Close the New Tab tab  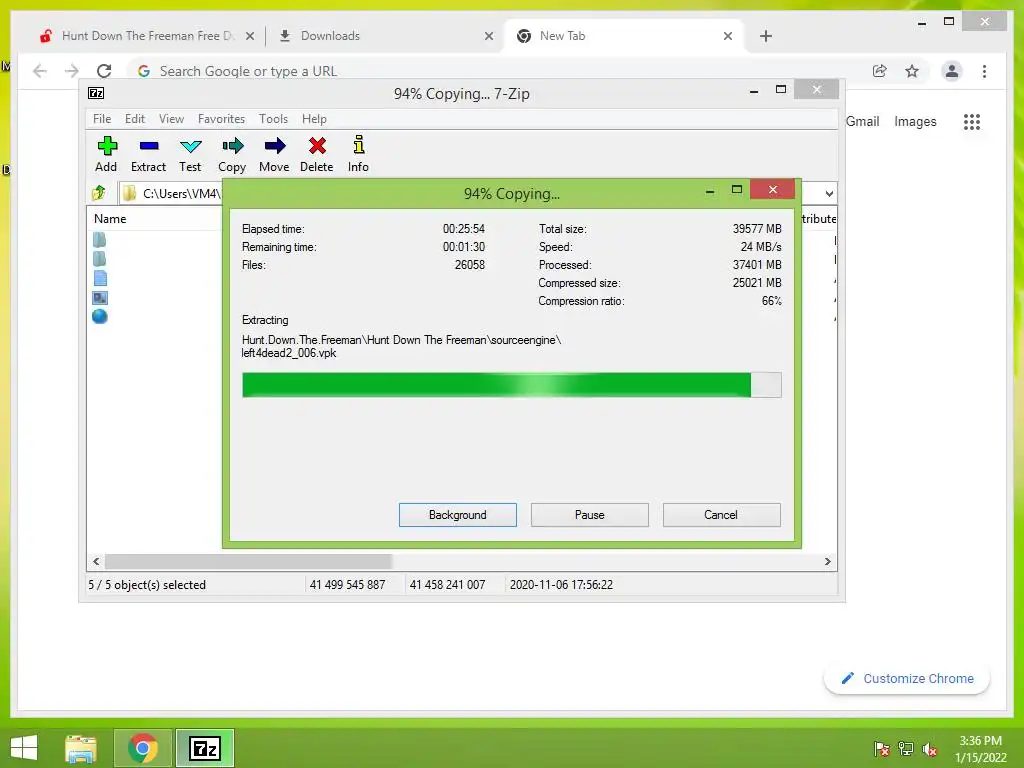pos(728,36)
